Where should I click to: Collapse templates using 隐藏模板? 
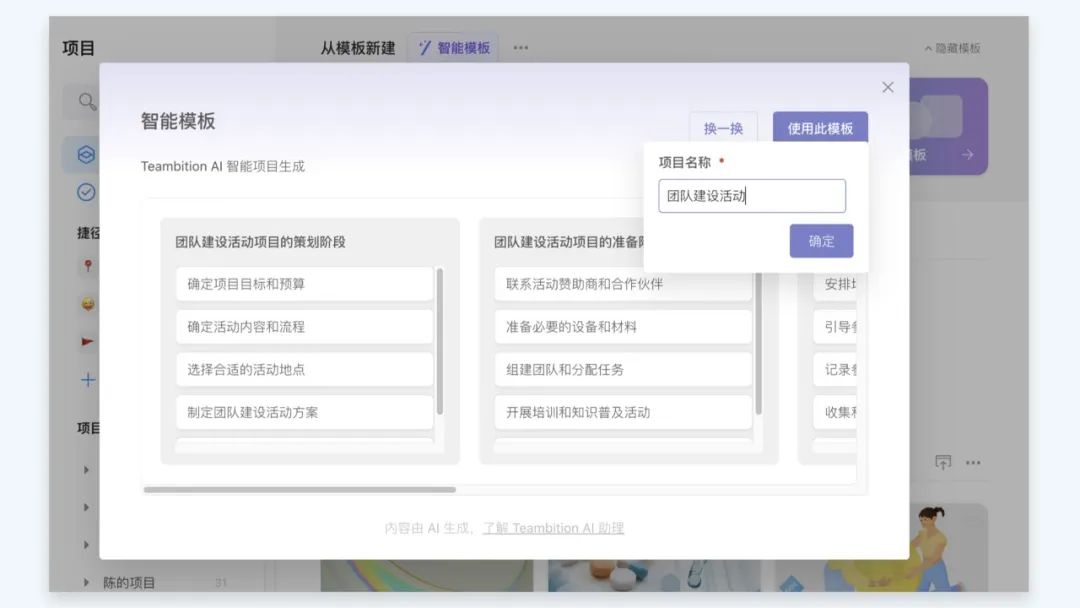[x=951, y=48]
